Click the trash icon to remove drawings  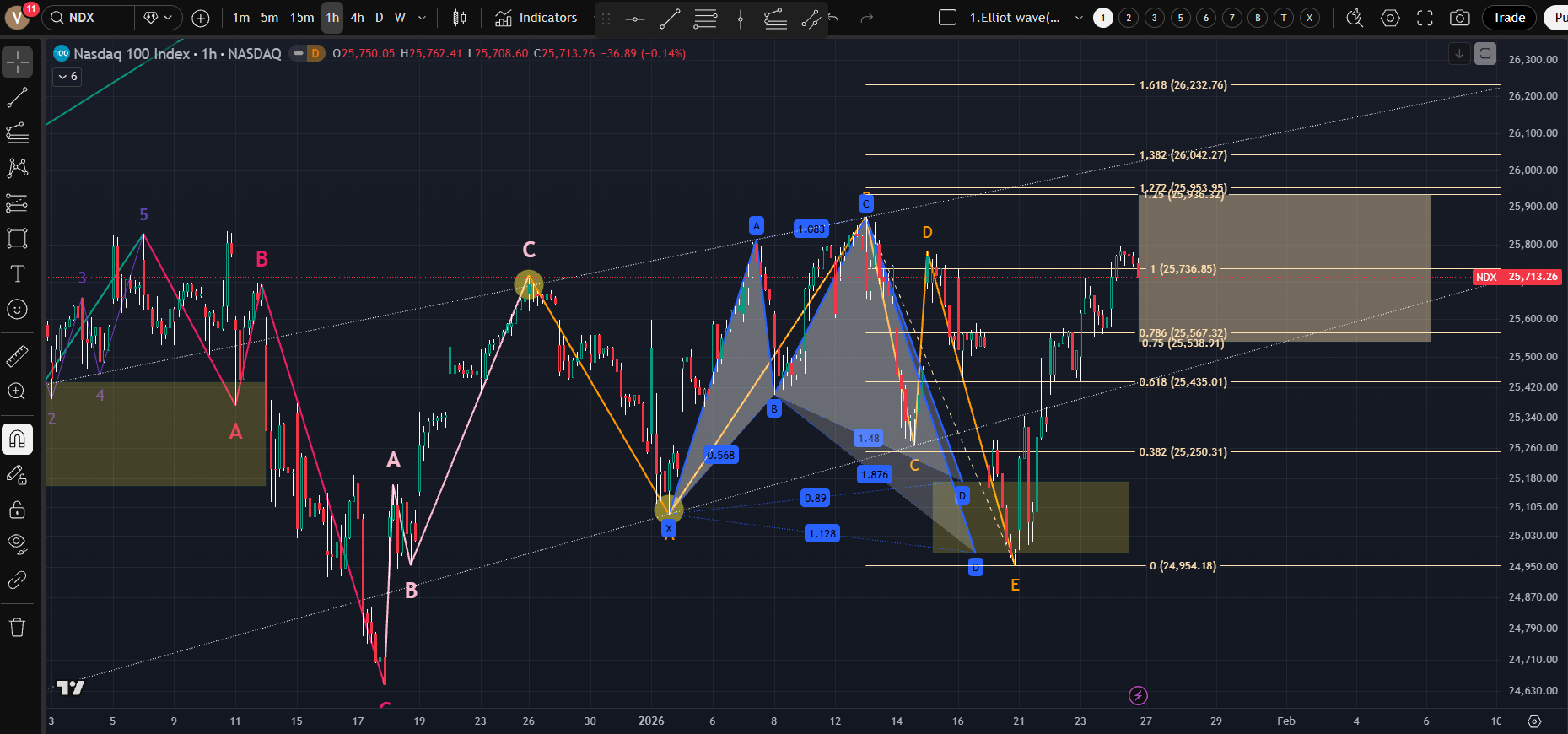pyautogui.click(x=17, y=627)
